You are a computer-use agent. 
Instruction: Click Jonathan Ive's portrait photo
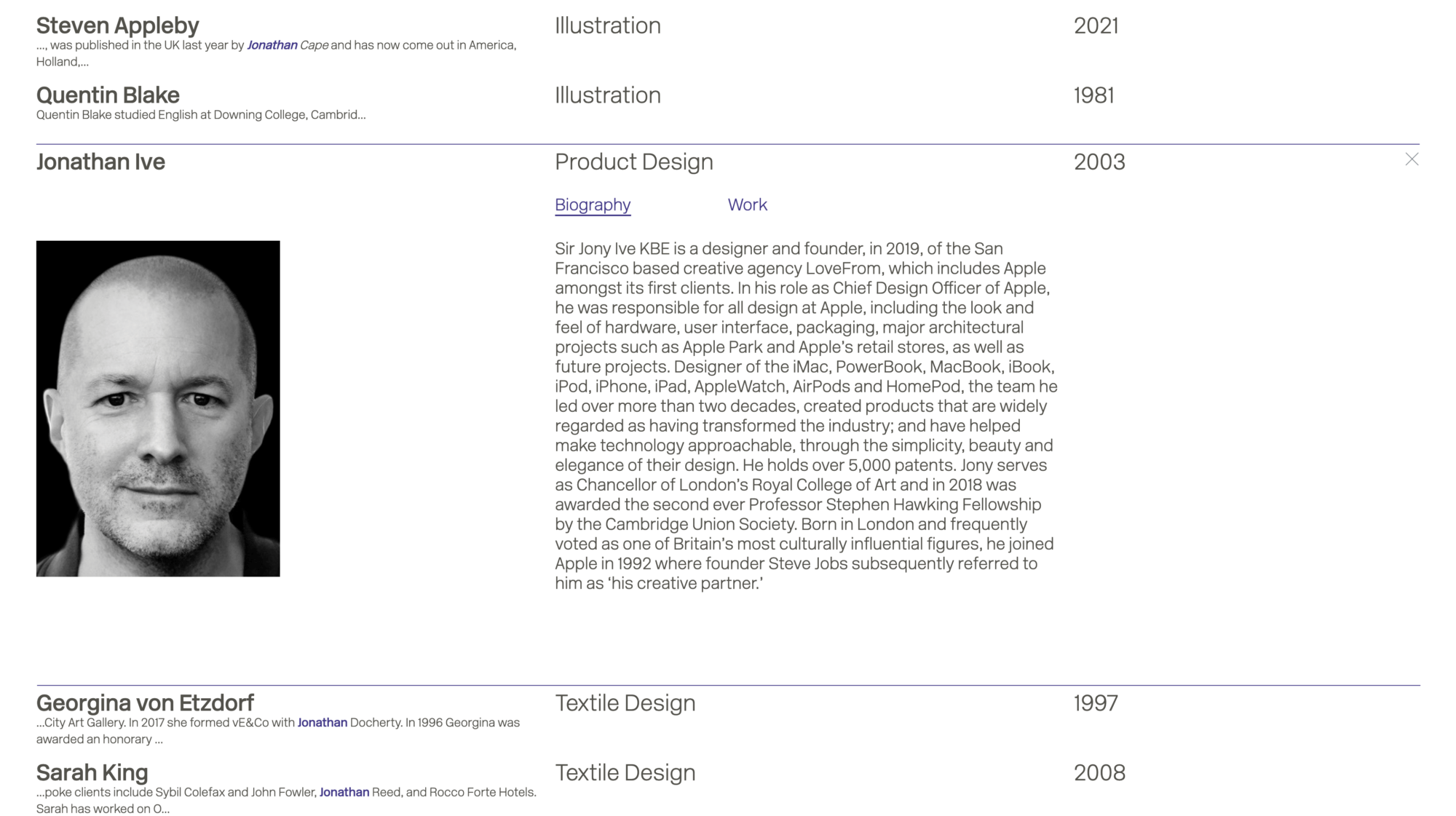click(x=158, y=408)
